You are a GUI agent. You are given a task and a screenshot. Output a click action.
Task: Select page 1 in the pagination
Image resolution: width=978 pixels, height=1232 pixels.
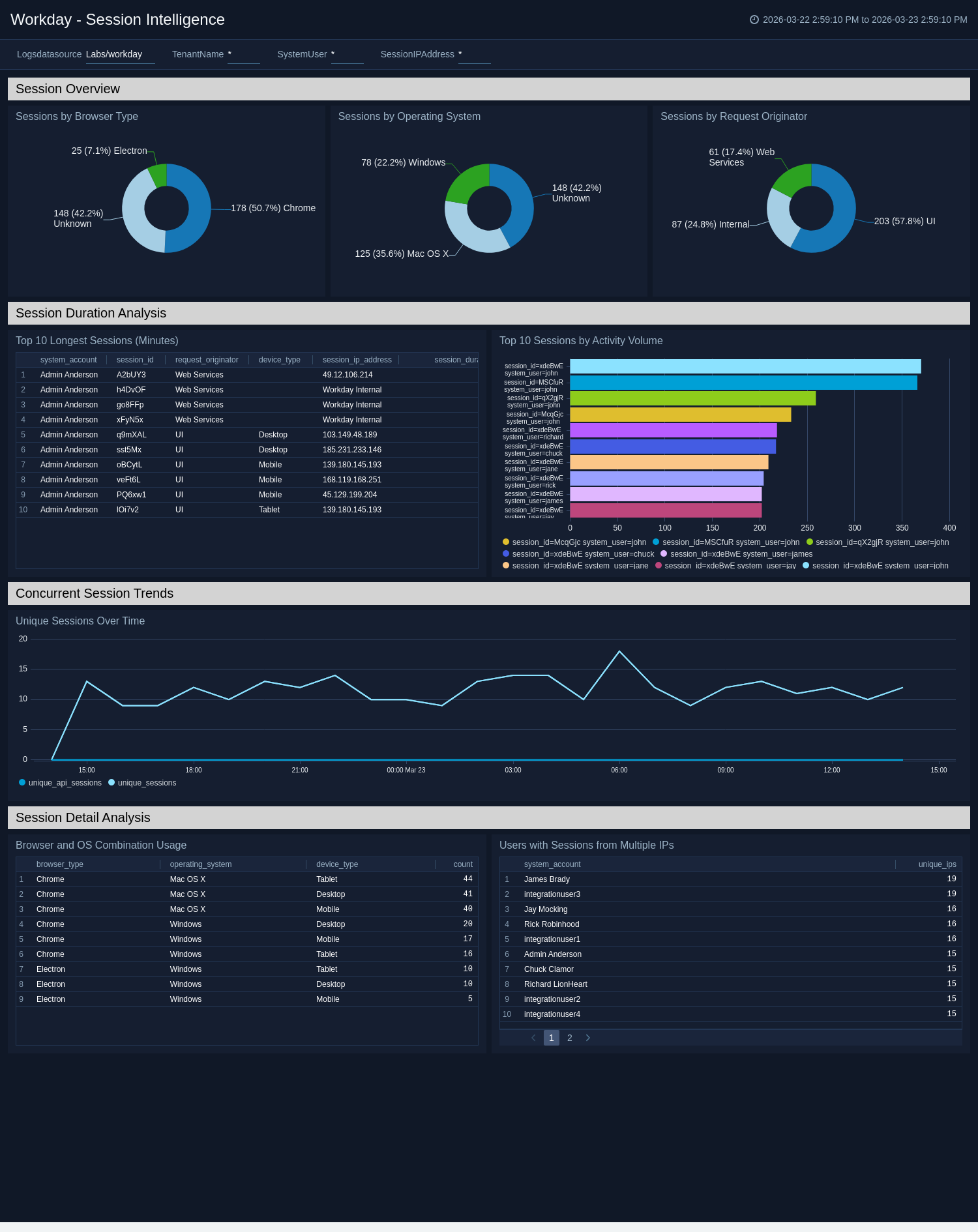551,1038
